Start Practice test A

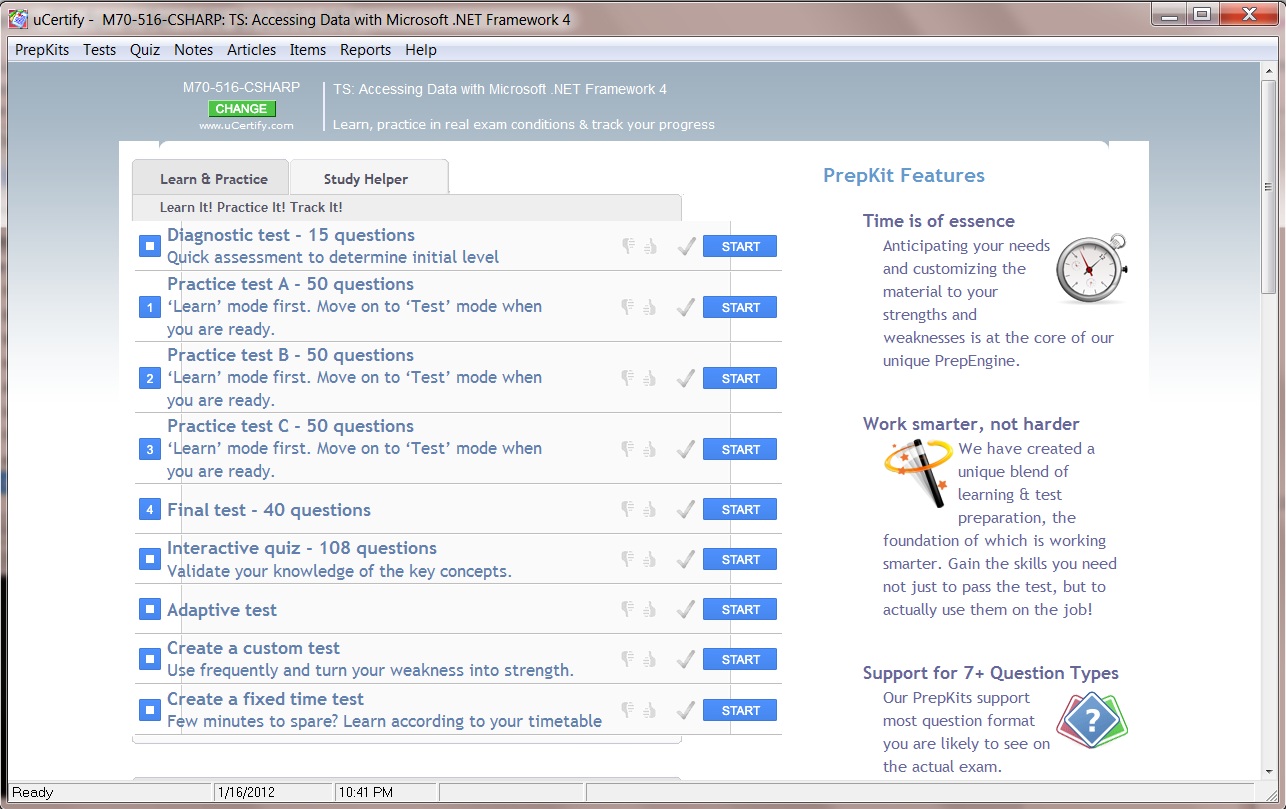tap(740, 307)
